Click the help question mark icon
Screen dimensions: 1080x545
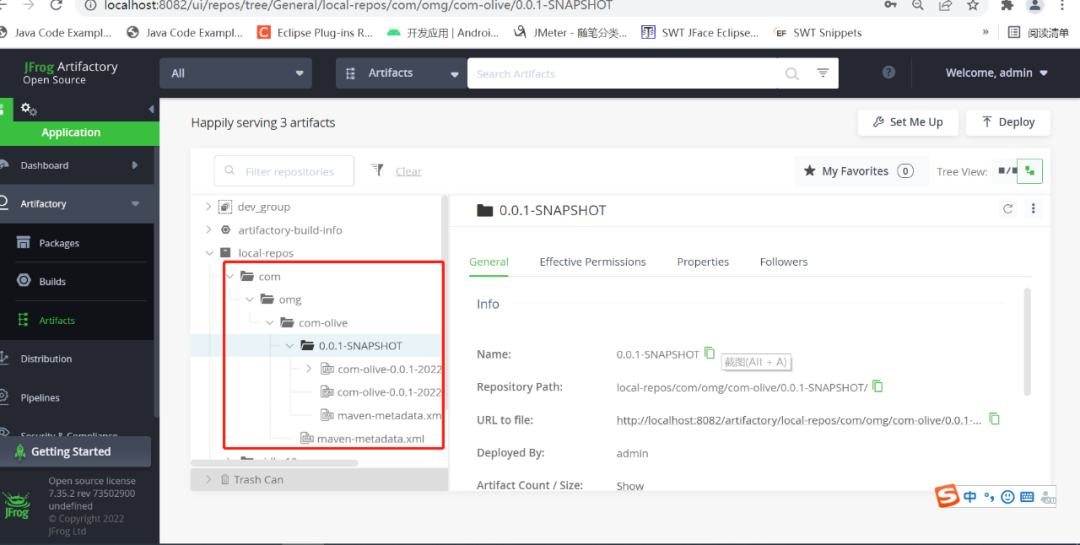tap(889, 72)
